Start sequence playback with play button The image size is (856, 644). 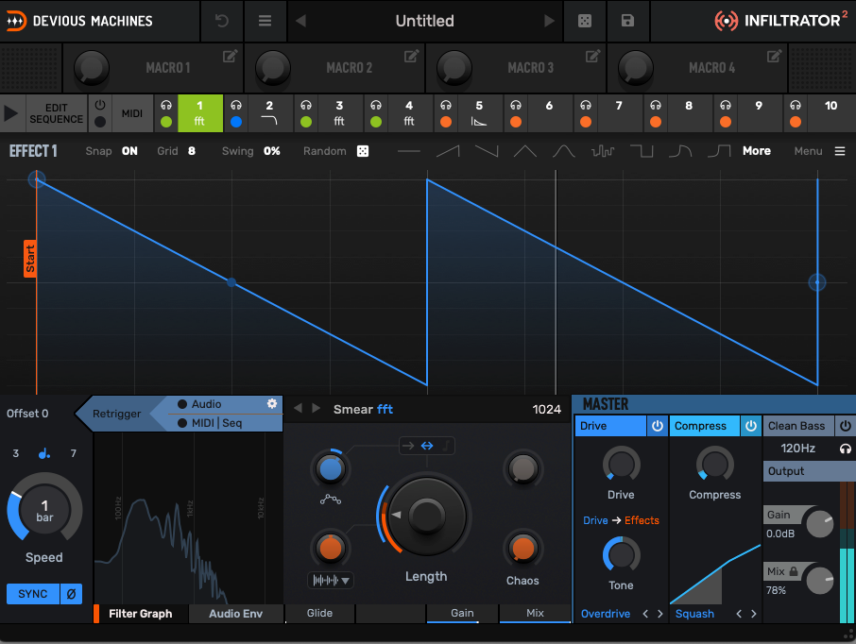(x=11, y=113)
